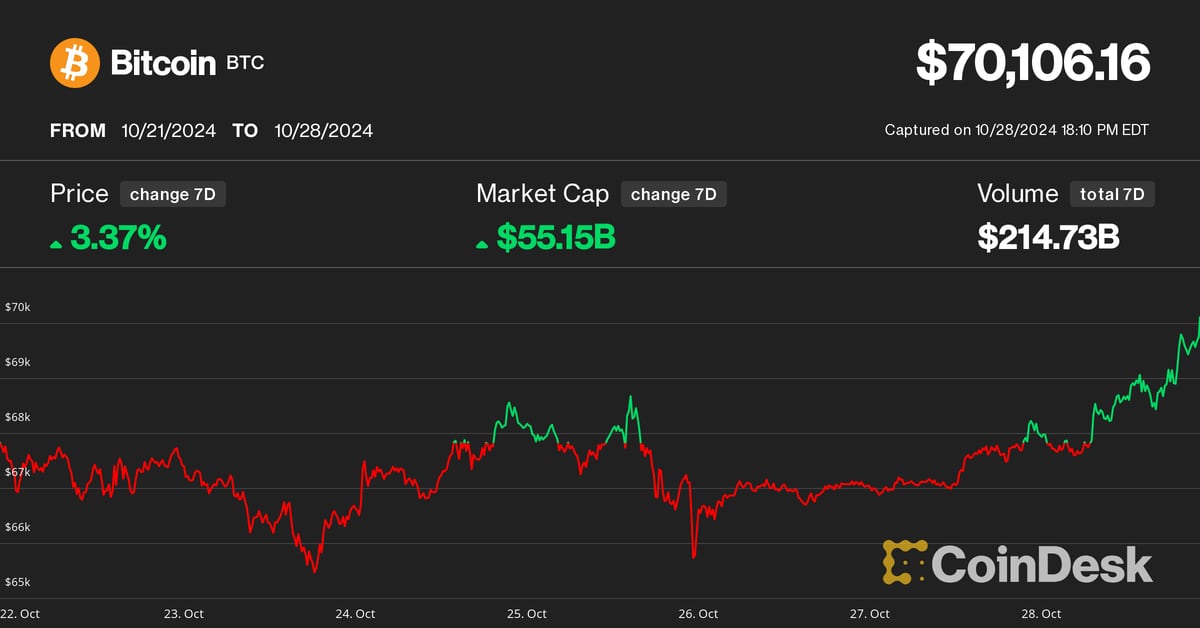
Task: Select the 25. Oct x-axis label
Action: click(x=526, y=613)
